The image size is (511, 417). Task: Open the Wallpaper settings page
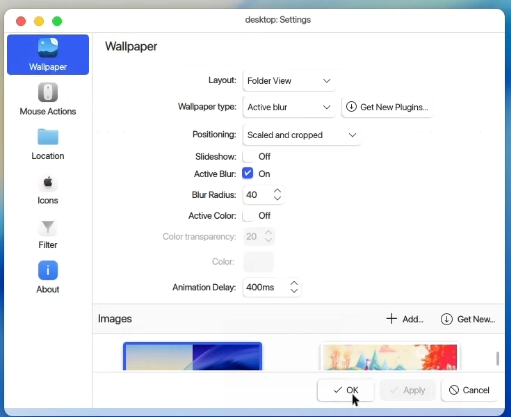coord(48,55)
